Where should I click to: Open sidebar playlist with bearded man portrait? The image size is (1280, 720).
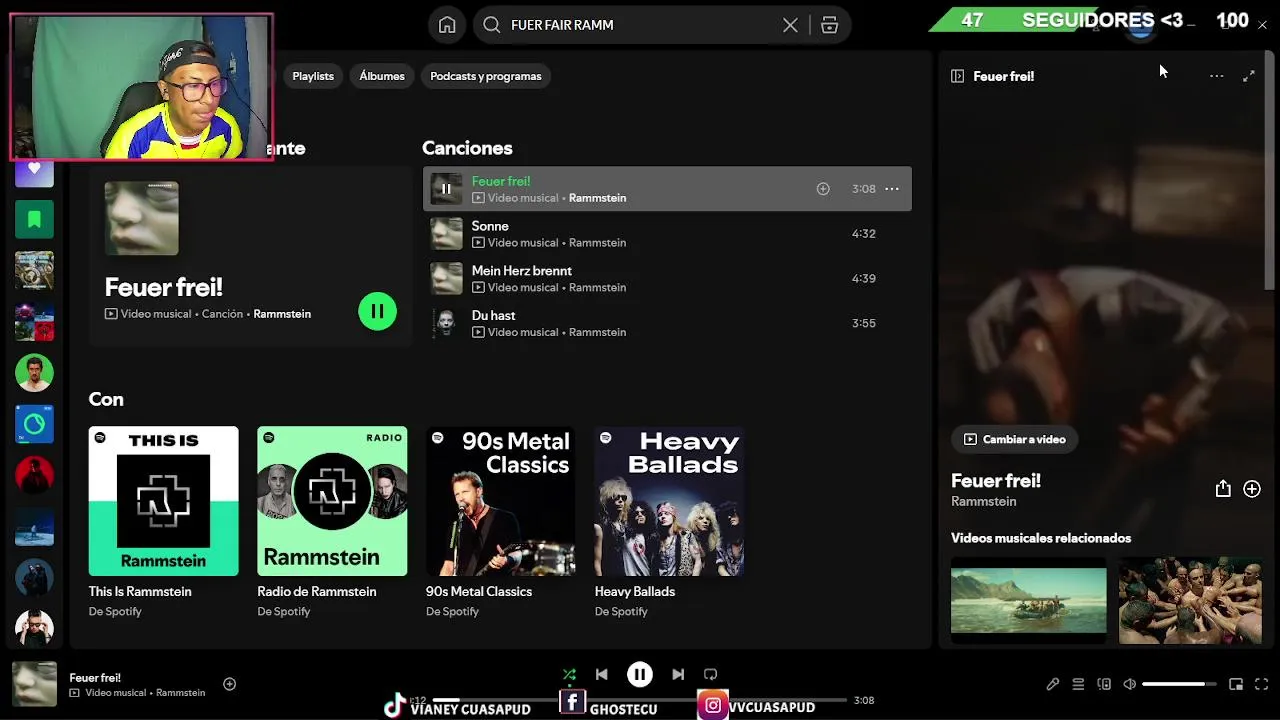(34, 373)
